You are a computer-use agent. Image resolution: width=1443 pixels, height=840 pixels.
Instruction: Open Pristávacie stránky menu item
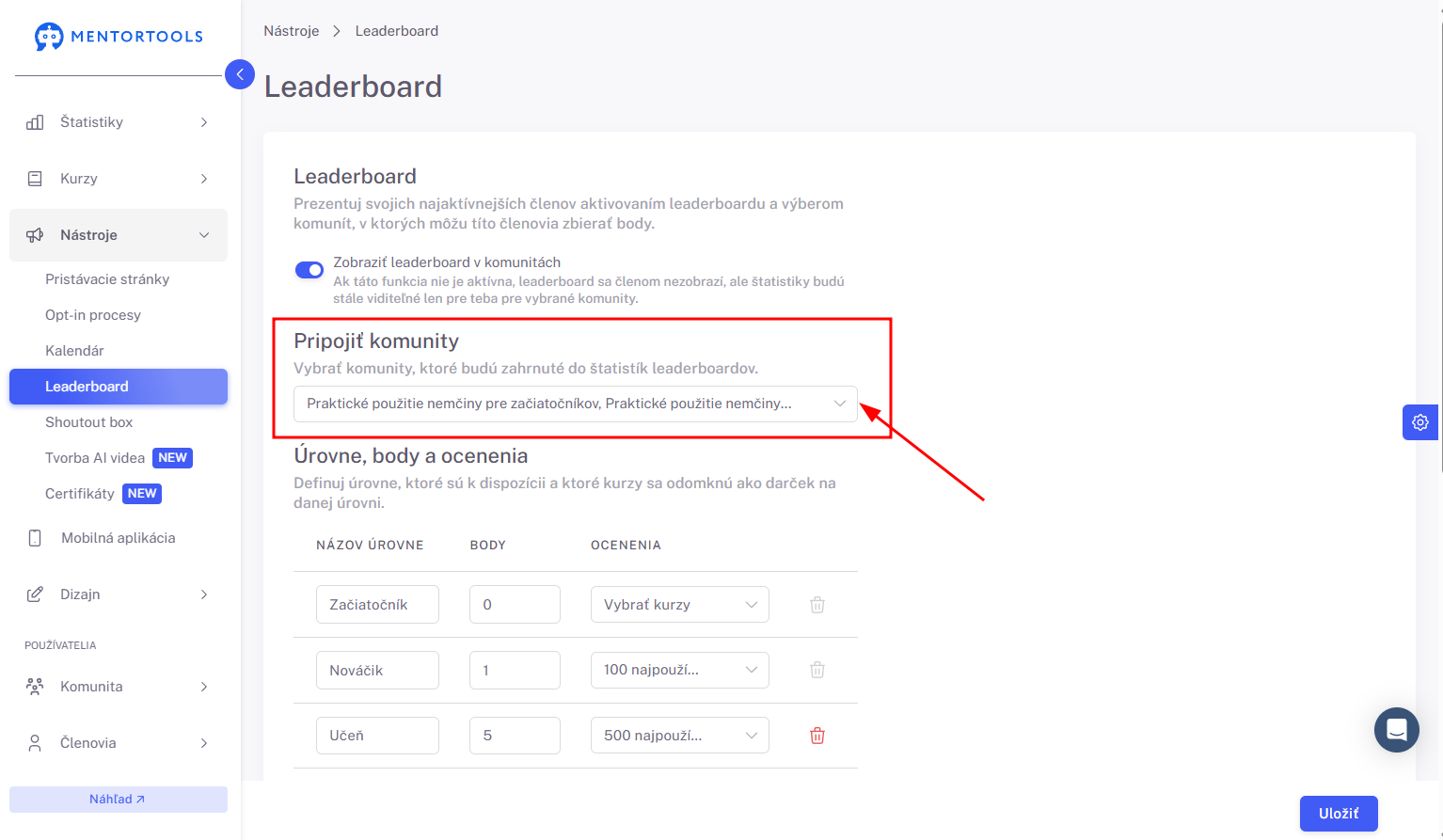pos(107,279)
